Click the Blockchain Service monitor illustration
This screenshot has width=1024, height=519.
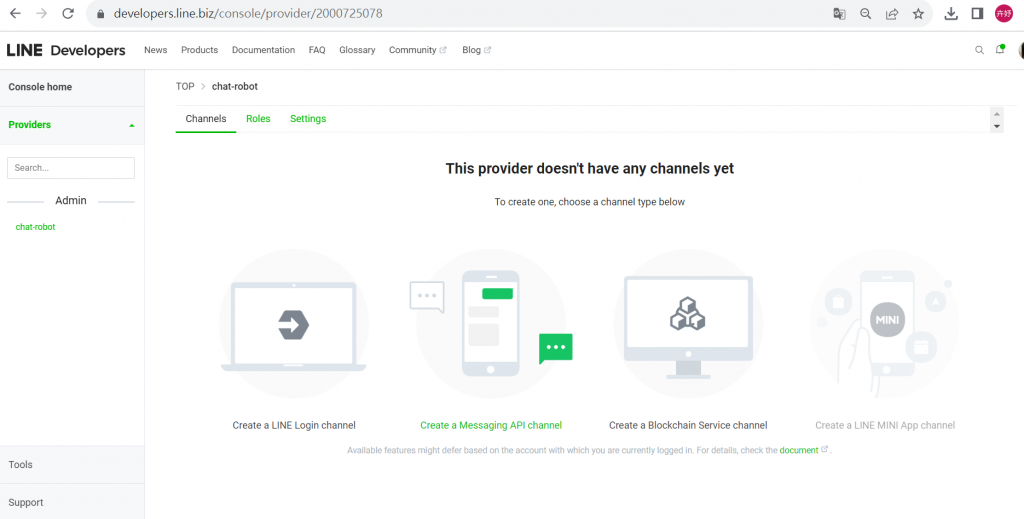(x=688, y=324)
